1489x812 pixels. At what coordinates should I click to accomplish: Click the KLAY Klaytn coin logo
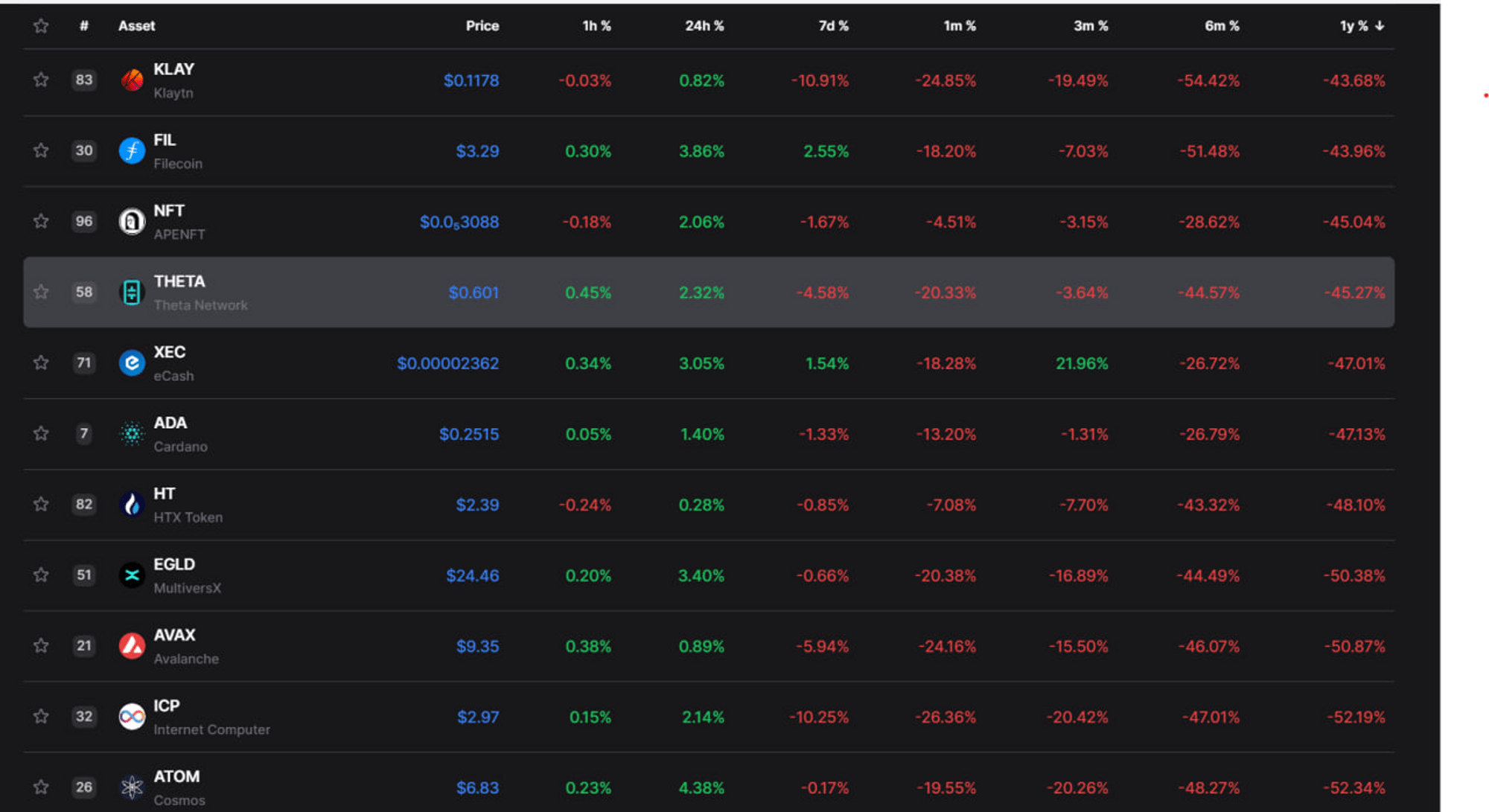(x=132, y=80)
